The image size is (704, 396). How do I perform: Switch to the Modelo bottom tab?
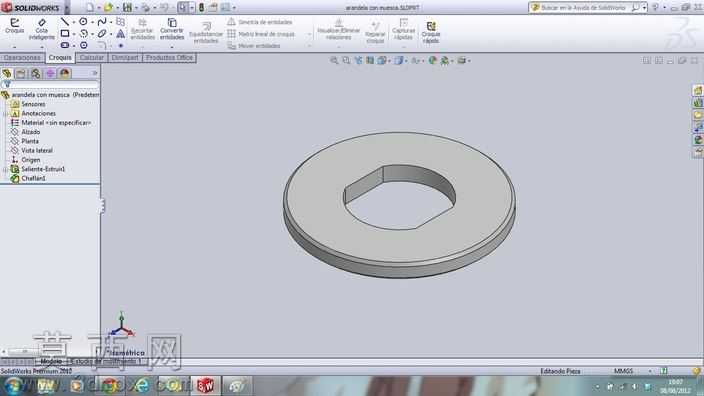coord(51,361)
